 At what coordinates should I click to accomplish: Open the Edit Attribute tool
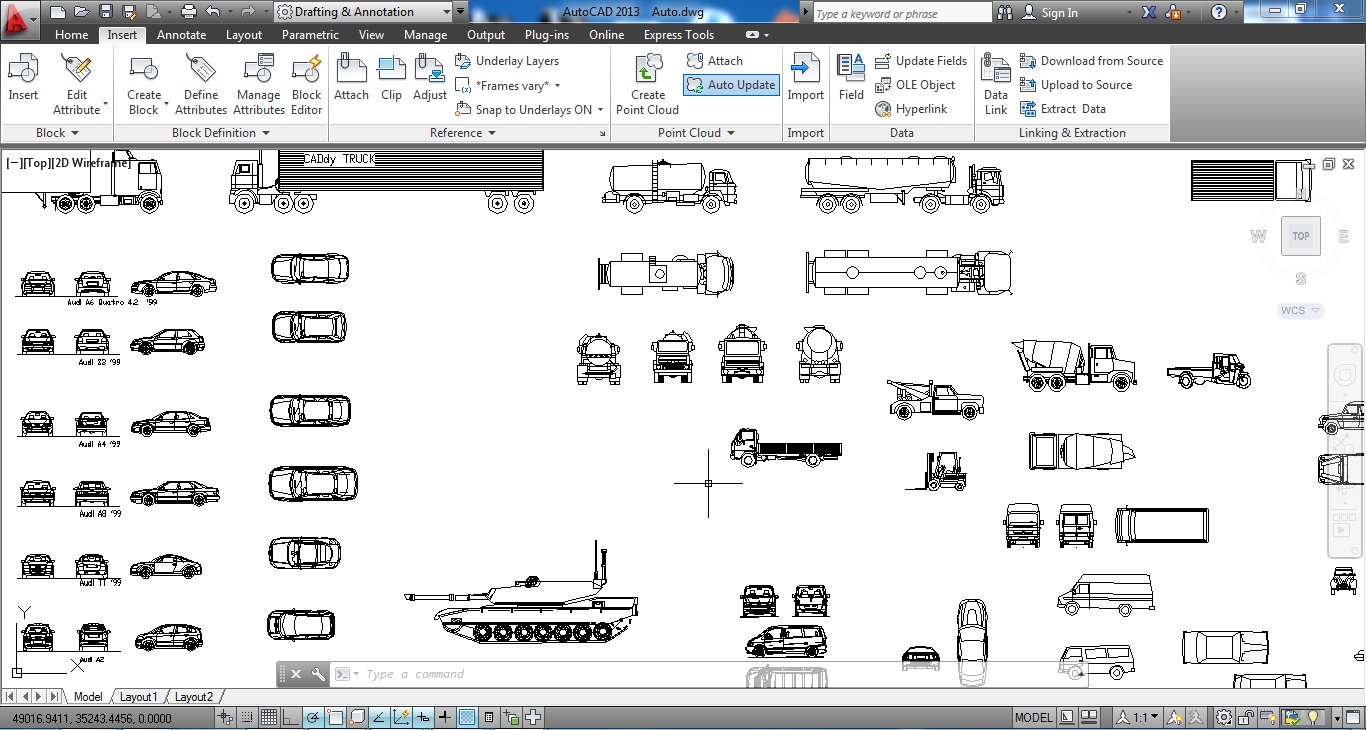tap(77, 85)
